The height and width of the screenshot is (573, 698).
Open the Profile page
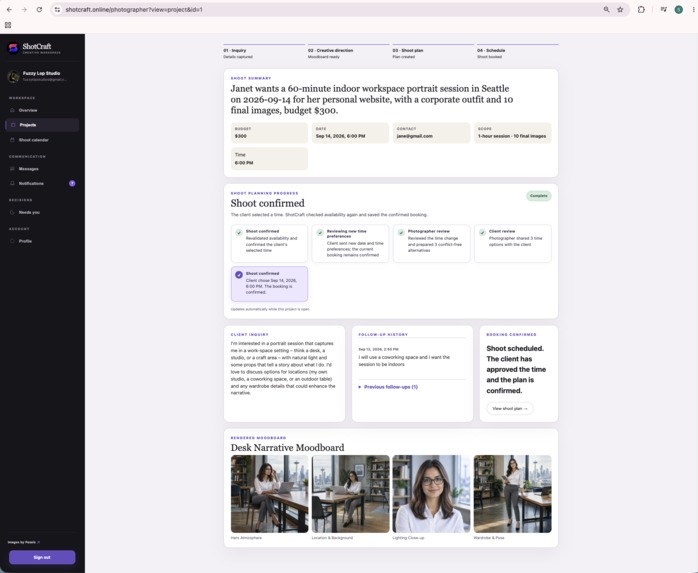click(x=42, y=241)
